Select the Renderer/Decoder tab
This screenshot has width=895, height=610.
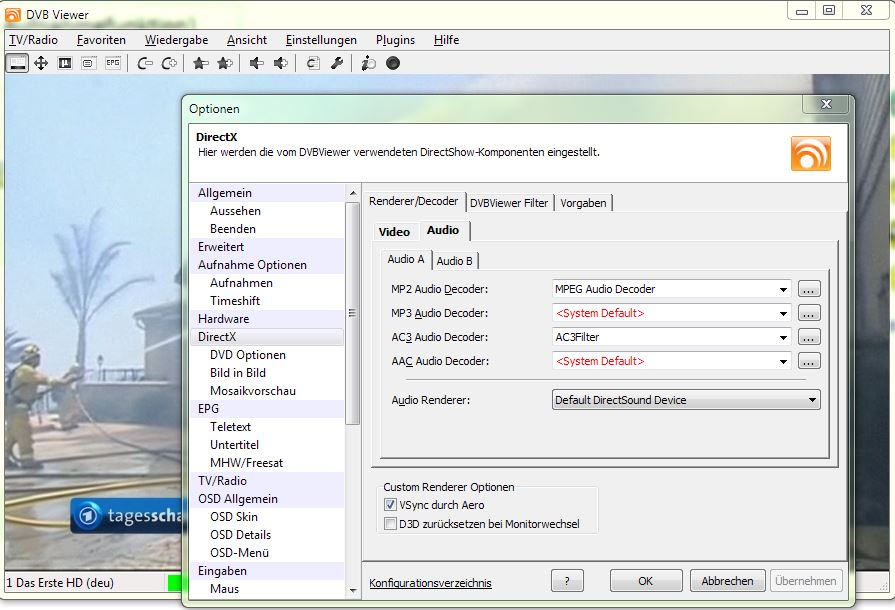[414, 201]
